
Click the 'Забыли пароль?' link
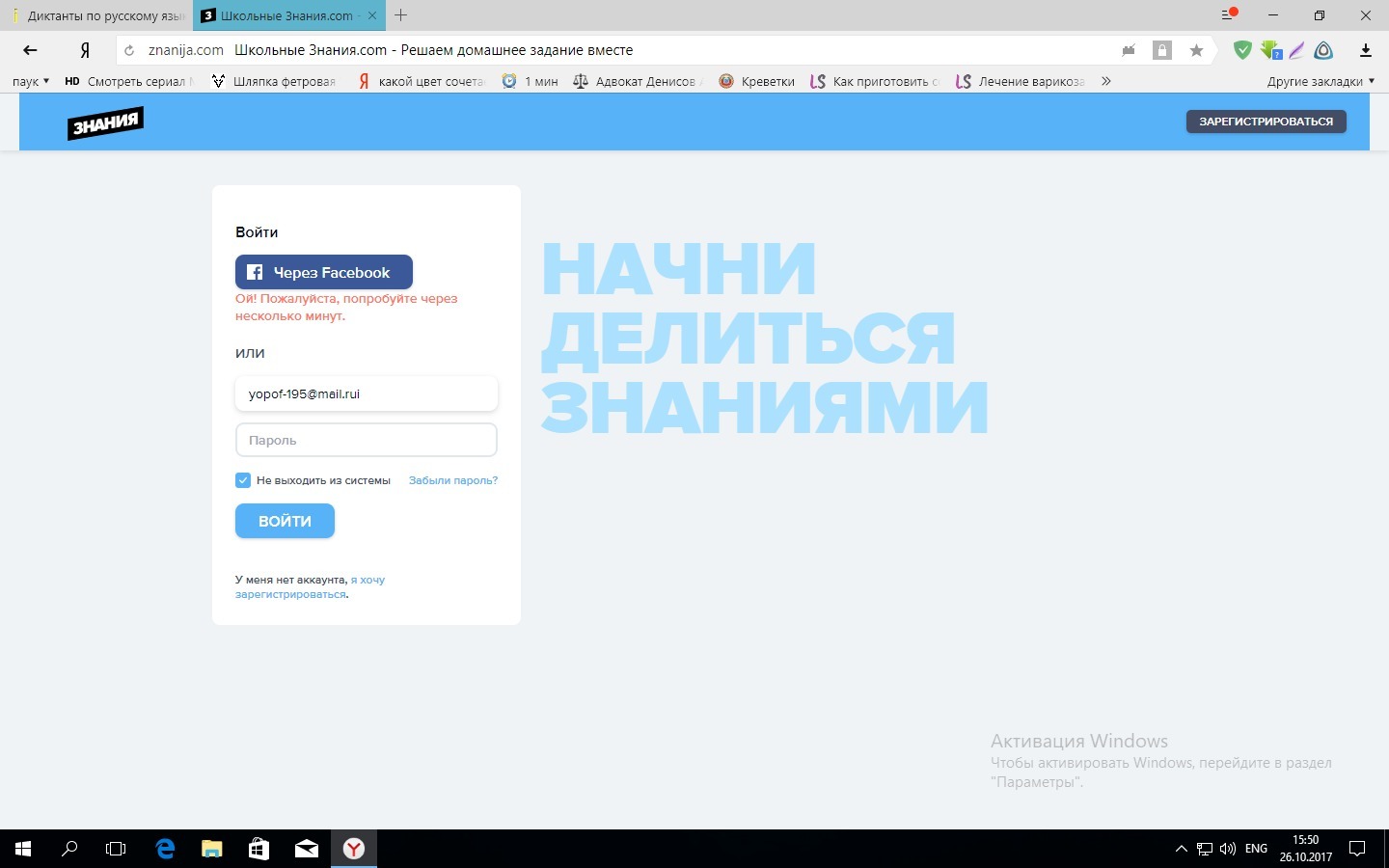[452, 480]
